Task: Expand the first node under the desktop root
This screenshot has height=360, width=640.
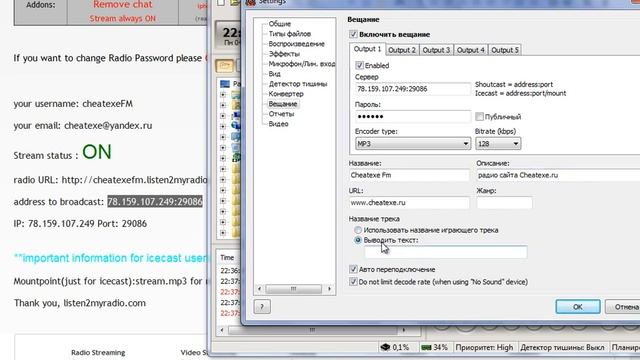Action: [223, 95]
